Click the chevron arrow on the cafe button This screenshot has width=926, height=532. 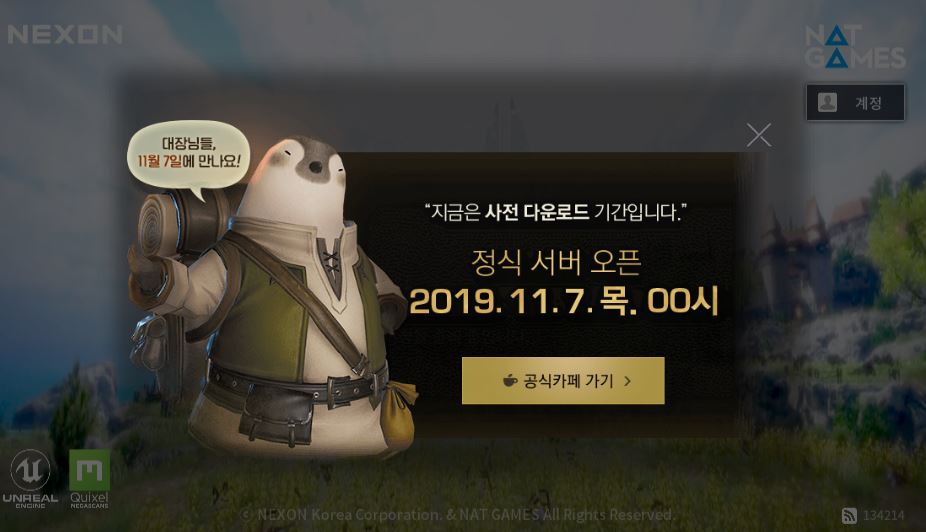tap(627, 381)
